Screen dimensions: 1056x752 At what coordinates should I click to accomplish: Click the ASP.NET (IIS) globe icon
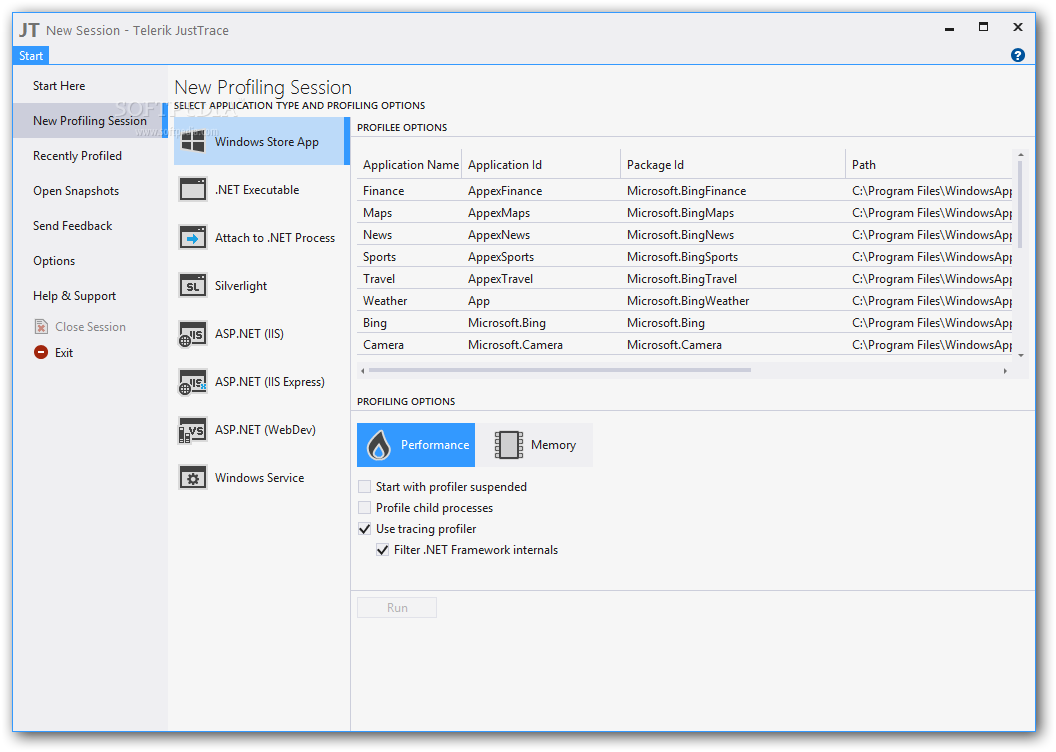(x=193, y=334)
